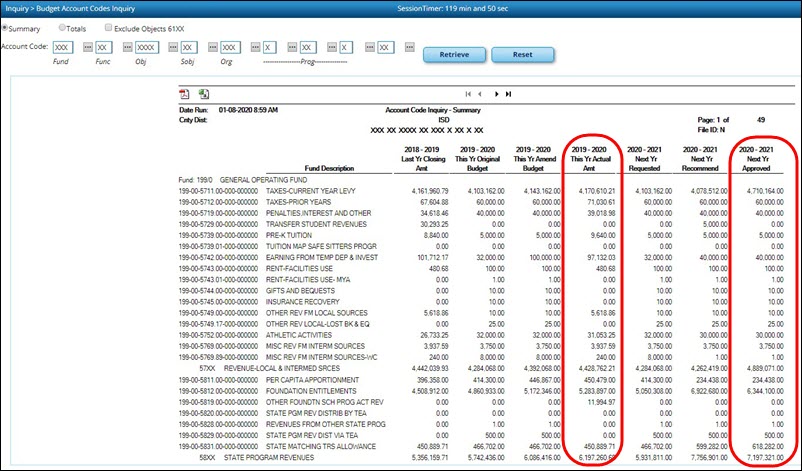Jump to last report page
802x471 pixels.
[509, 94]
